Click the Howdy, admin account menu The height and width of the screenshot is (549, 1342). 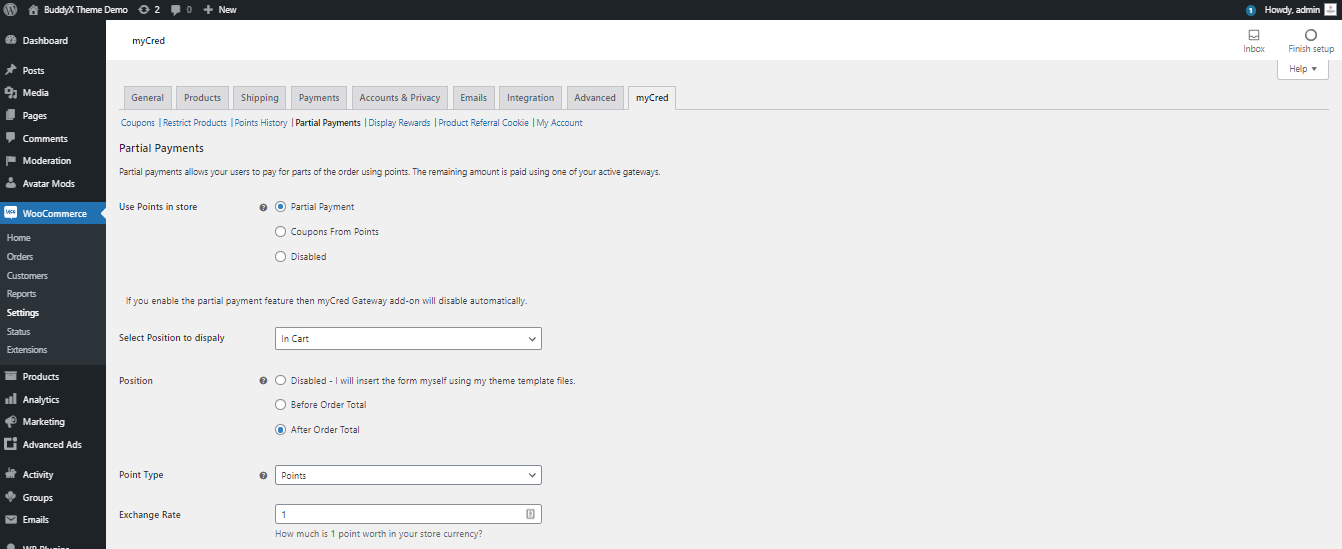[x=1301, y=9]
